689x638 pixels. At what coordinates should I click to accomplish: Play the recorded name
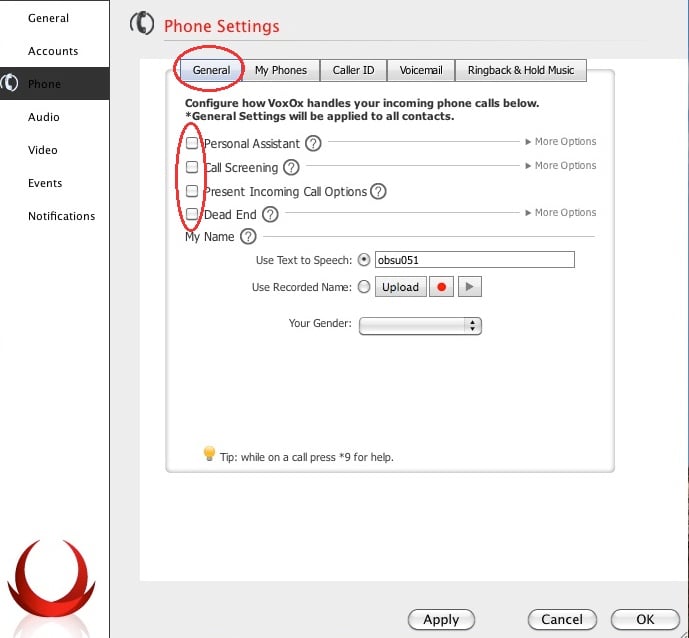coord(470,287)
